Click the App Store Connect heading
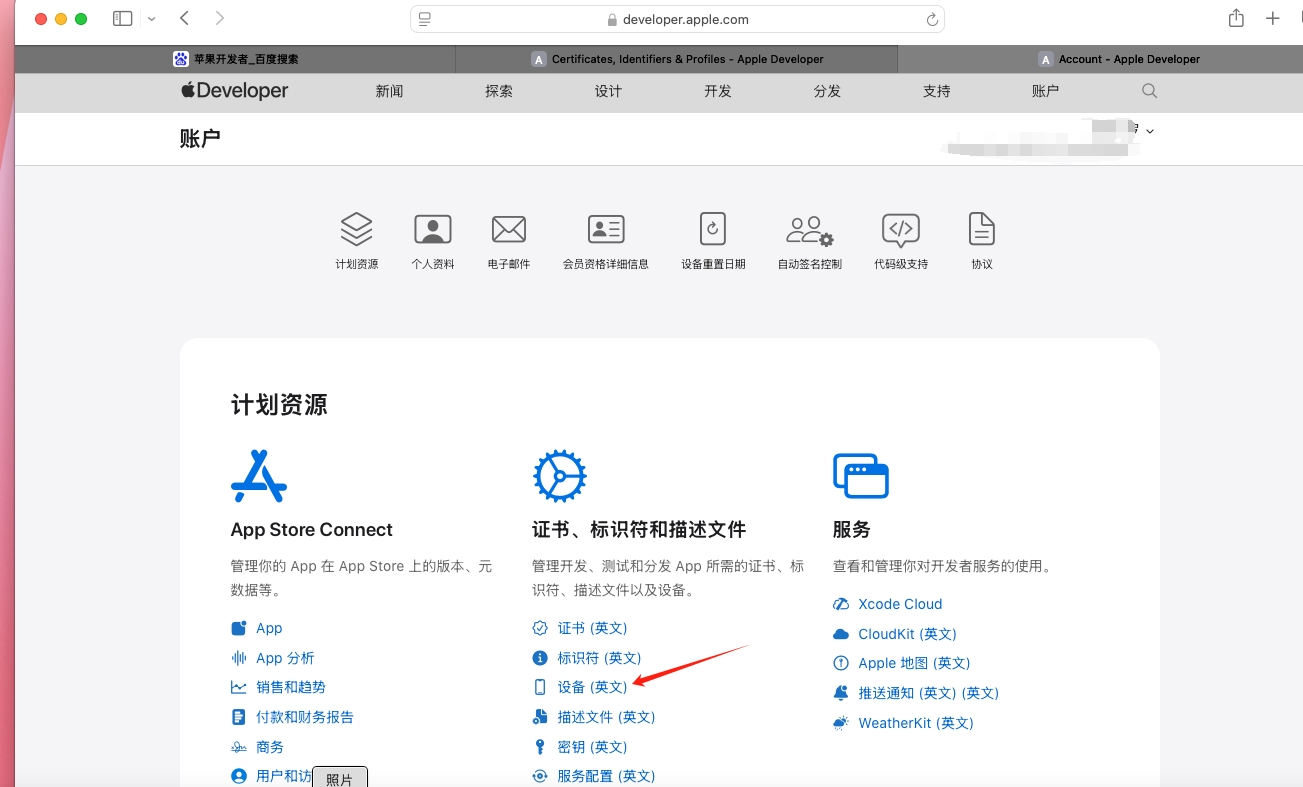The width and height of the screenshot is (1303, 787). (312, 530)
